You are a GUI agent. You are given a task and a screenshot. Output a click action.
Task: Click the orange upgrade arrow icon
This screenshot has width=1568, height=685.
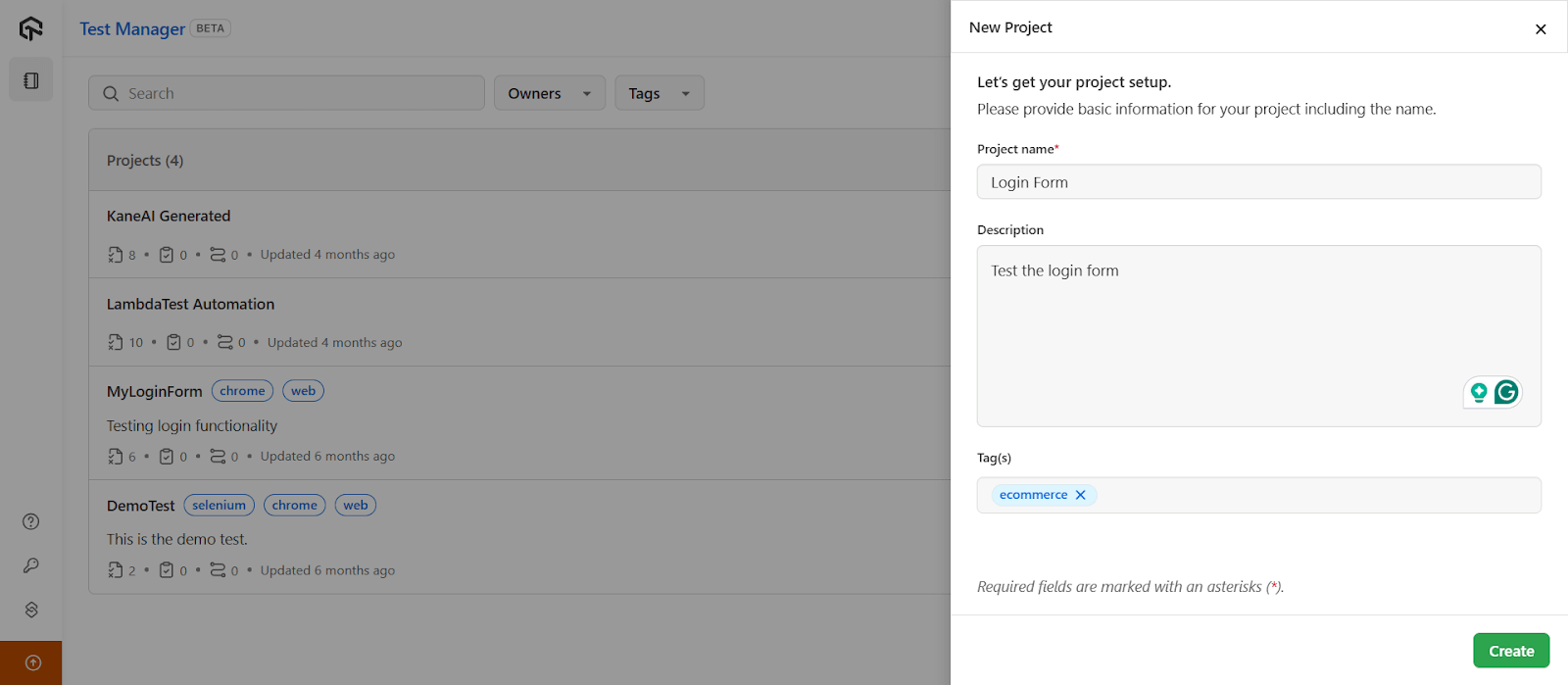tap(32, 662)
